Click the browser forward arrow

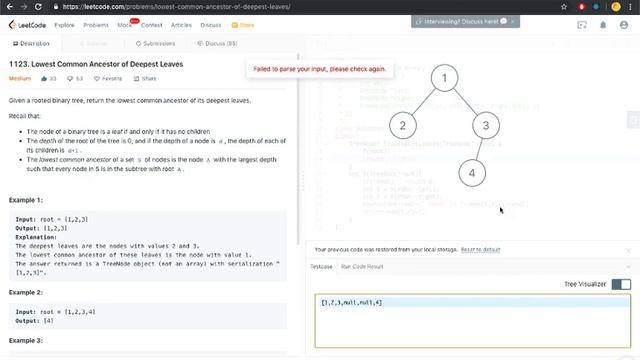click(x=24, y=7)
